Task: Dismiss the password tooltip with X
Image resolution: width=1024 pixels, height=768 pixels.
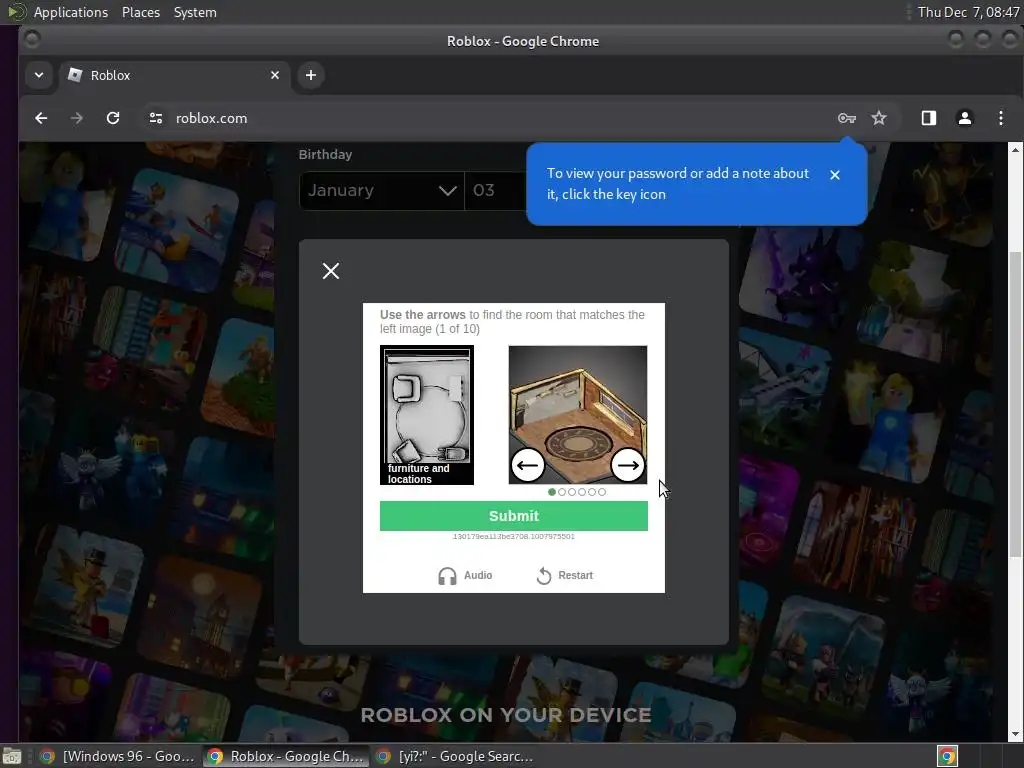Action: click(835, 174)
